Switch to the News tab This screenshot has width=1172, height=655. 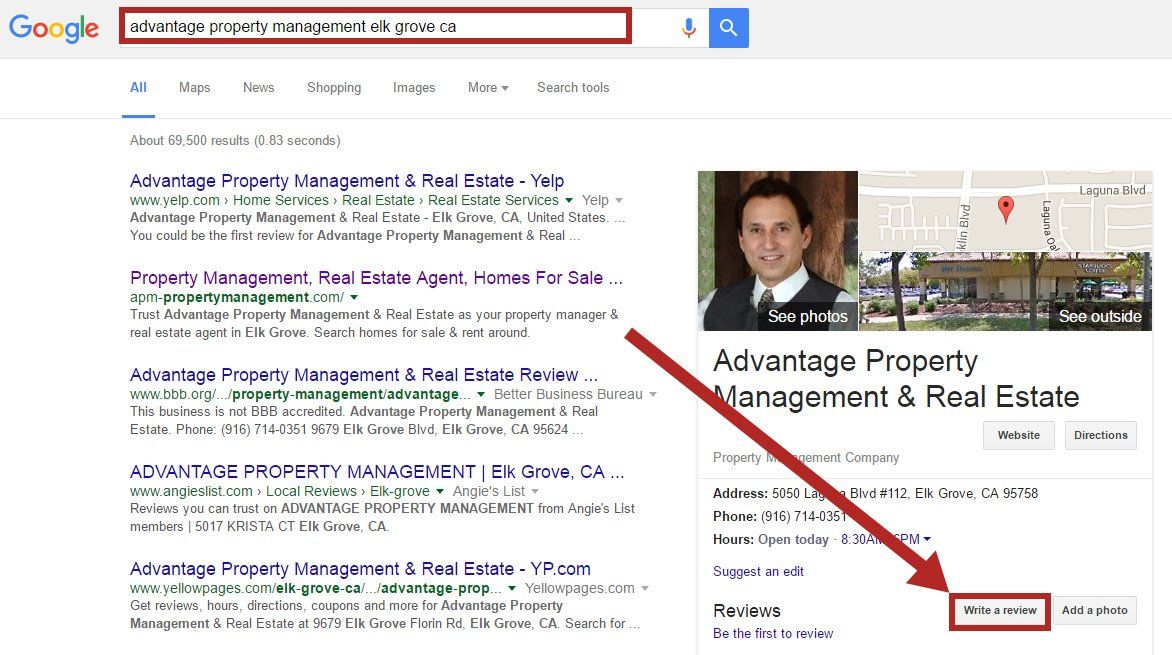tap(259, 87)
